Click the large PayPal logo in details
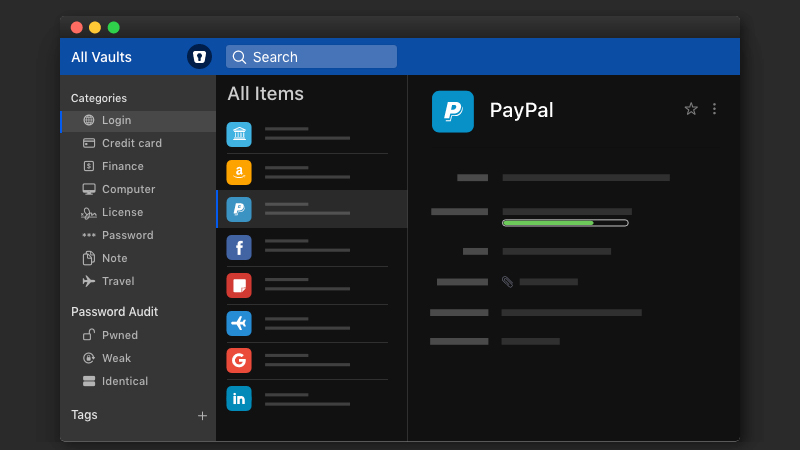This screenshot has height=450, width=800. tap(453, 111)
